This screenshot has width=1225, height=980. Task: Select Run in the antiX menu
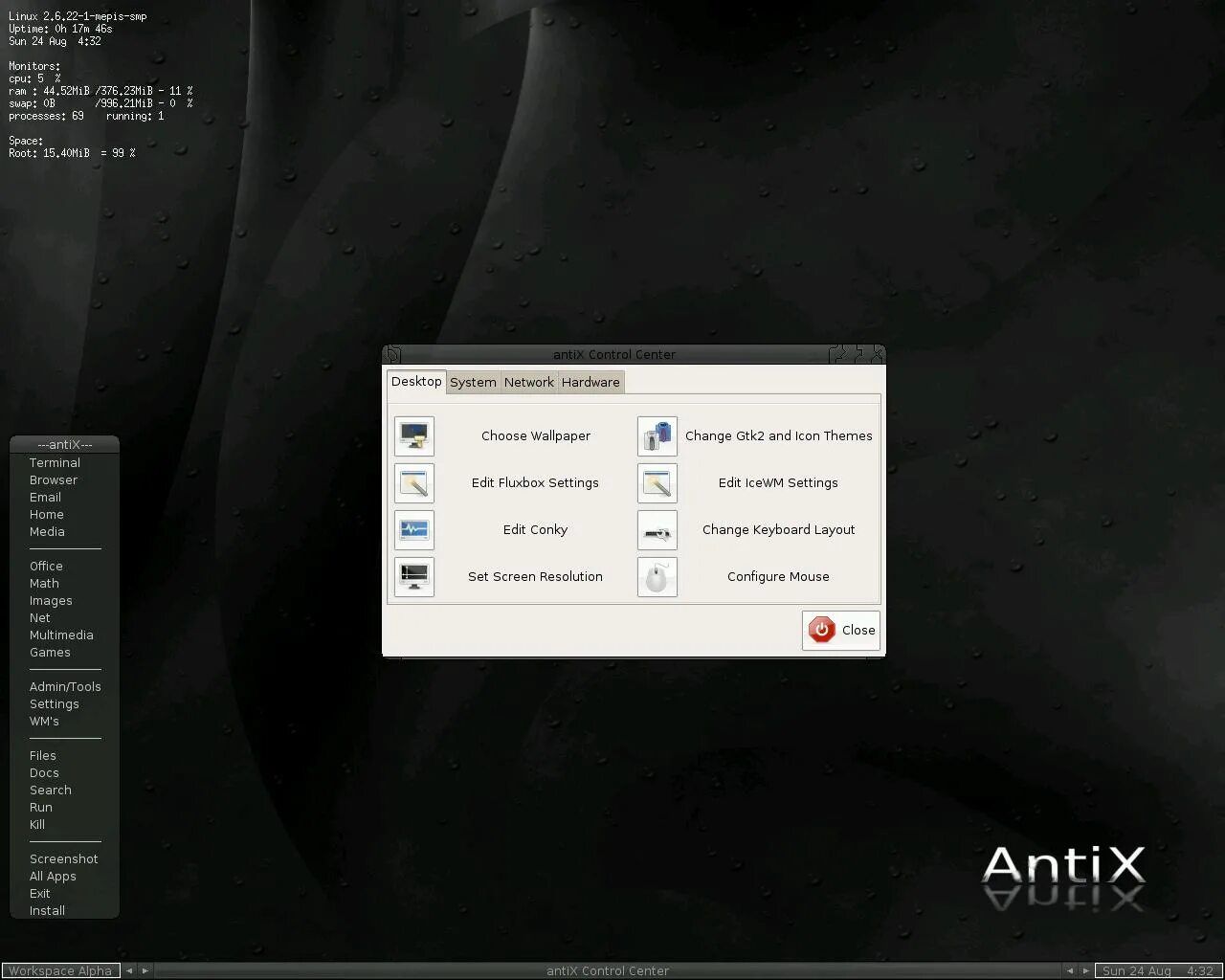41,808
